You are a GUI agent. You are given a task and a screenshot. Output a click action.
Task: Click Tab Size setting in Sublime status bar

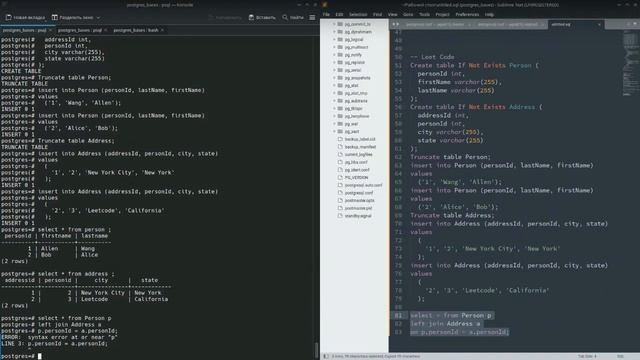587,356
